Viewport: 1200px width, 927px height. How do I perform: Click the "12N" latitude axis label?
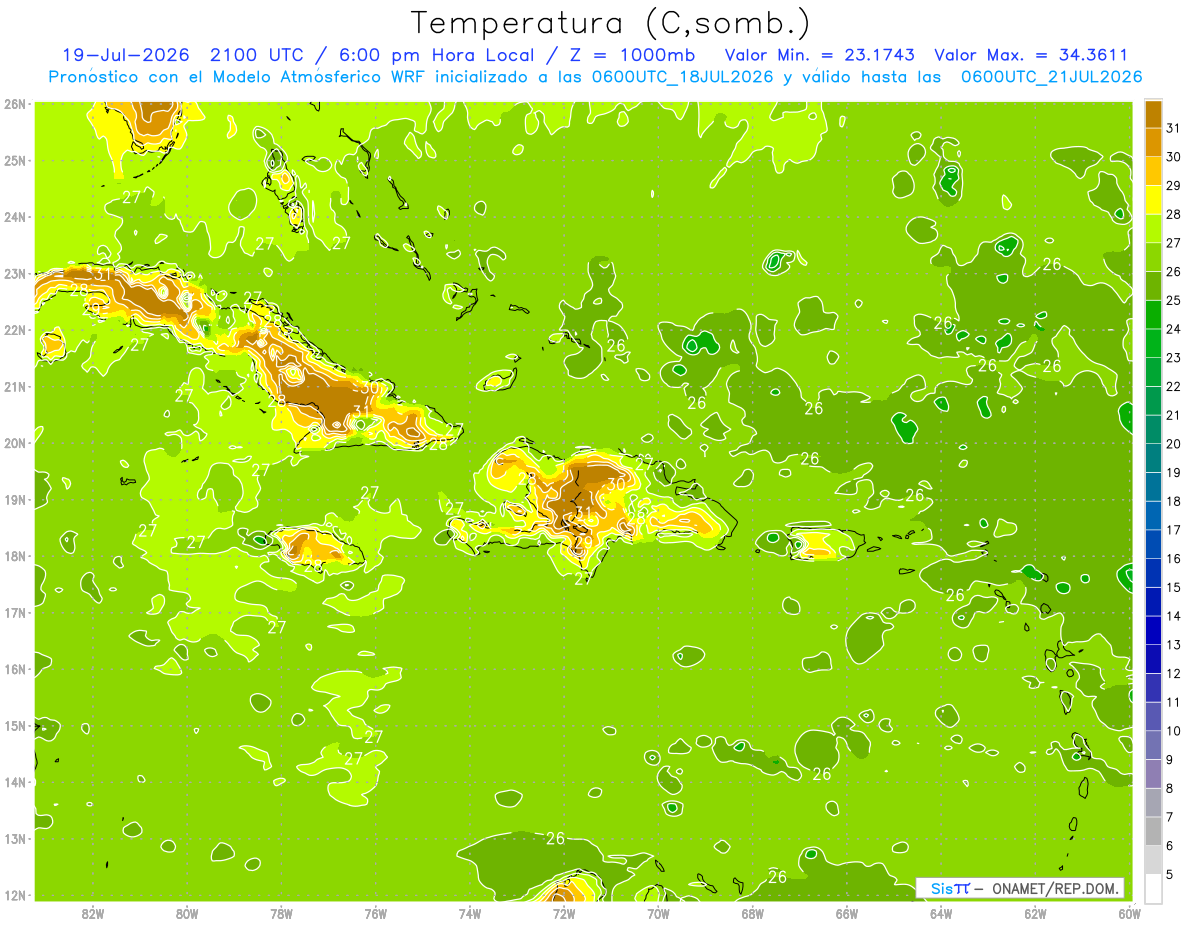pos(14,895)
